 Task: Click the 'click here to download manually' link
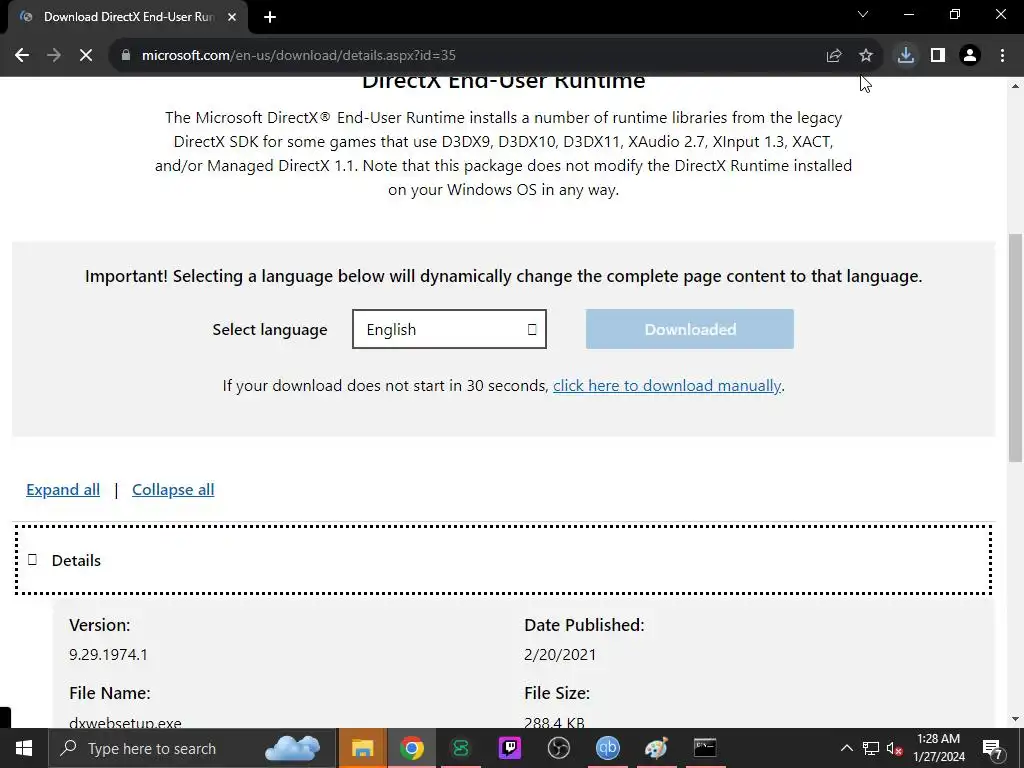[667, 386]
